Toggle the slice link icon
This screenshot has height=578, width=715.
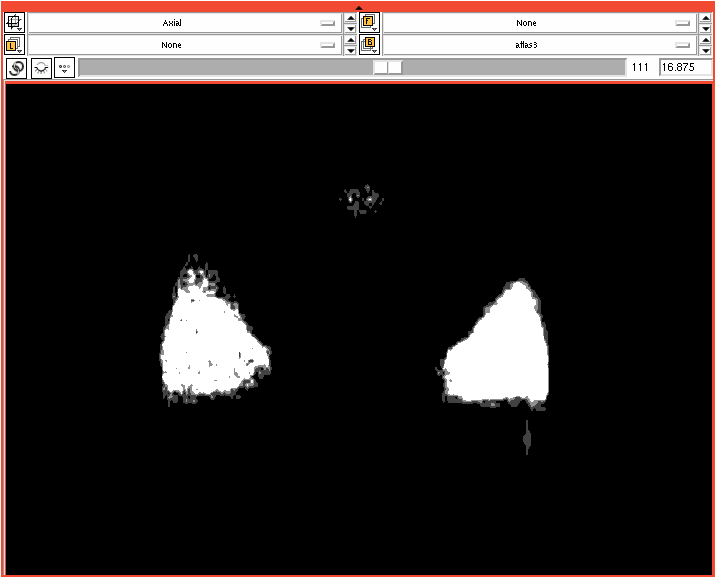16,68
